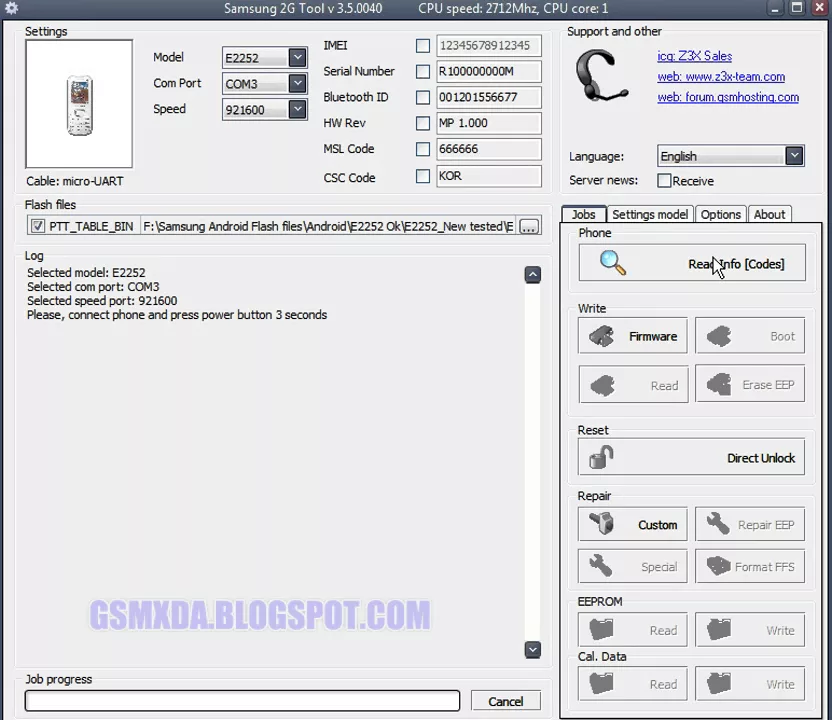The image size is (832, 720).
Task: Click the magnifier icon on Read Info button
Action: point(612,263)
